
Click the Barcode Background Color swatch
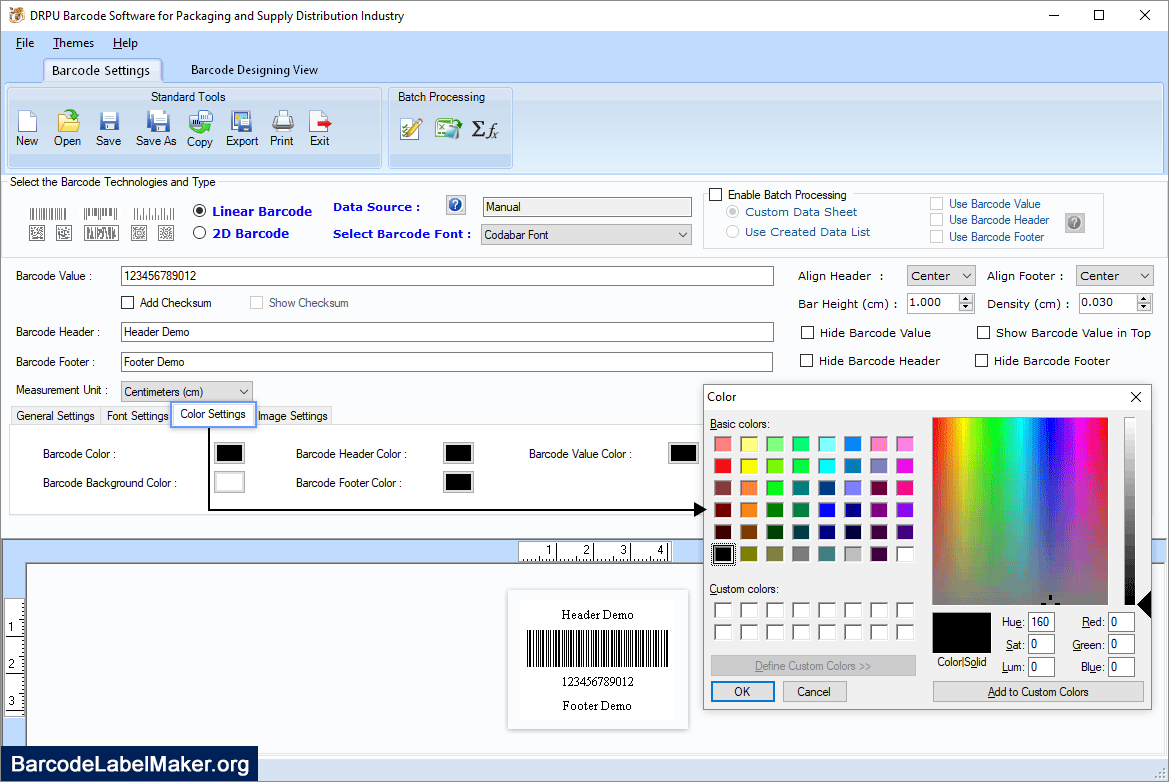(x=229, y=482)
